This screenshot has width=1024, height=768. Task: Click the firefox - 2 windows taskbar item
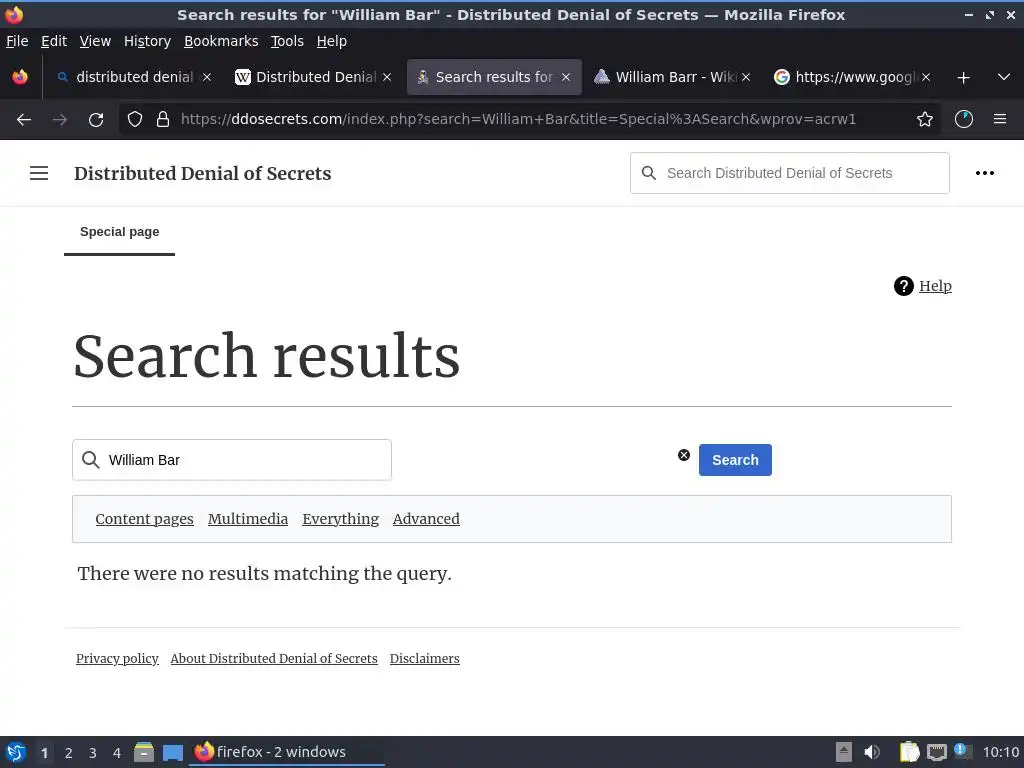tap(287, 752)
